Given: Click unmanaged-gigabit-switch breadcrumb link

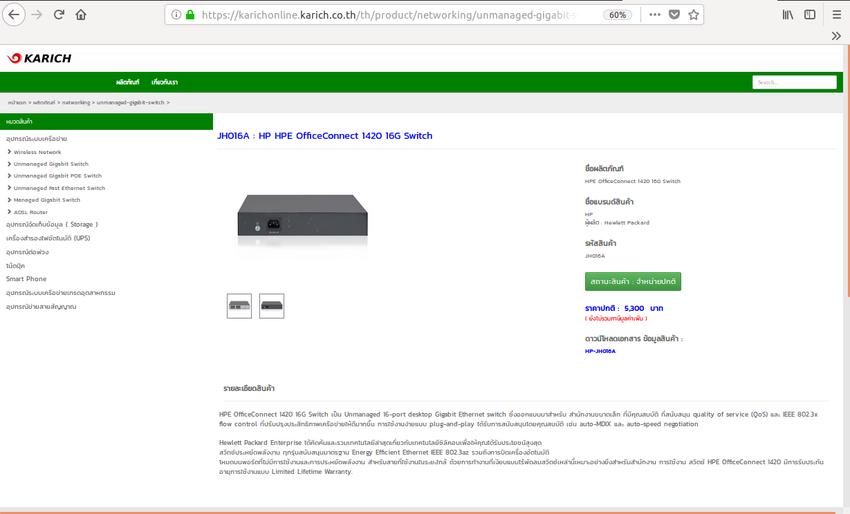Looking at the screenshot, I should [130, 102].
